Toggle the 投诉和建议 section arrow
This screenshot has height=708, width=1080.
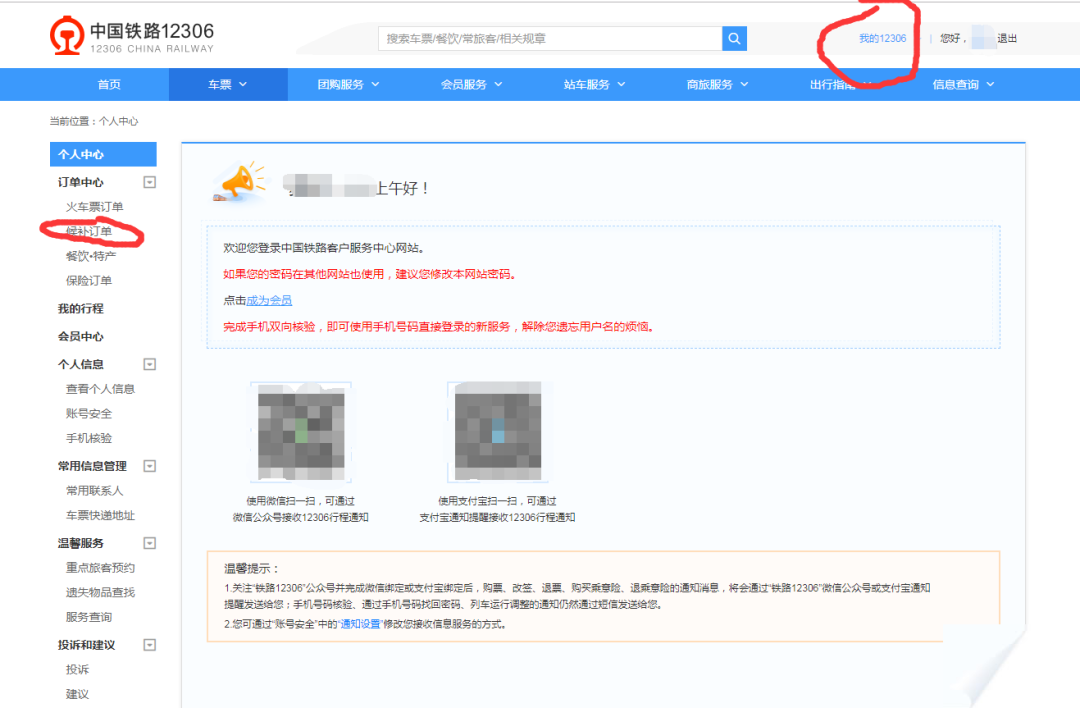pos(150,645)
